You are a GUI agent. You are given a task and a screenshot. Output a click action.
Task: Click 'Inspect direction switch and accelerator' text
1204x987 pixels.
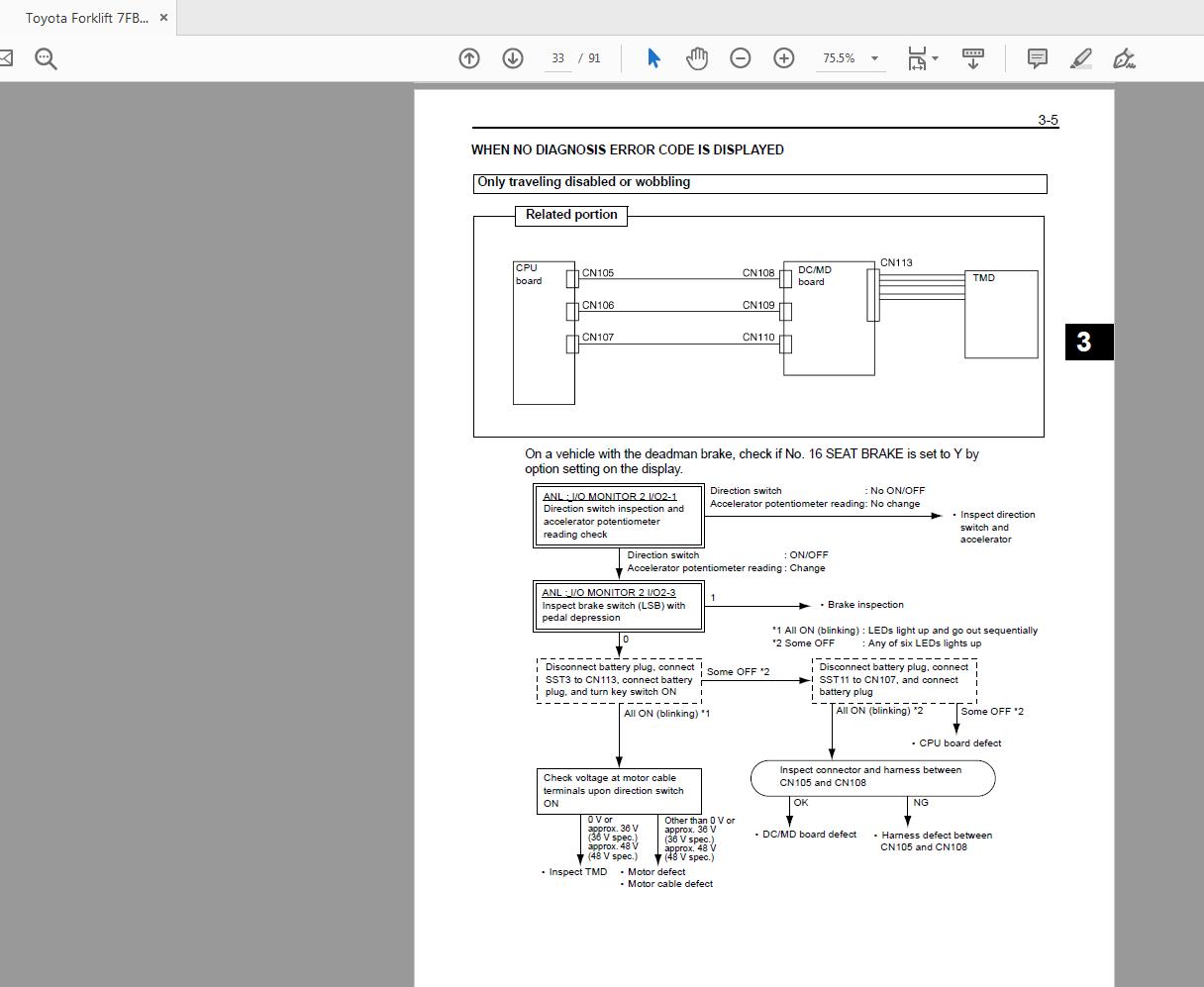997,527
